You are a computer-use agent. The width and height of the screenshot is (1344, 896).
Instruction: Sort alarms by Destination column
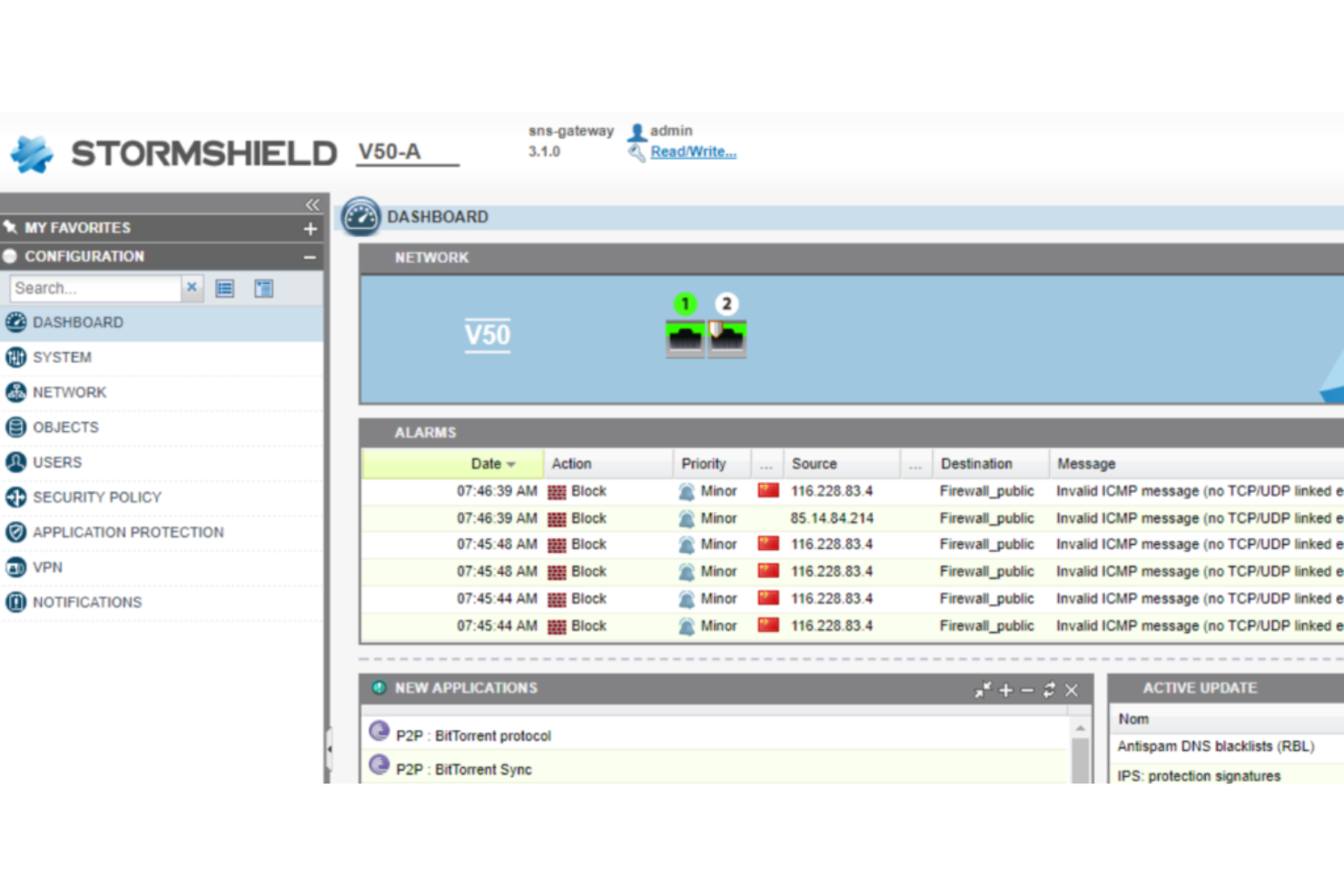coord(990,464)
